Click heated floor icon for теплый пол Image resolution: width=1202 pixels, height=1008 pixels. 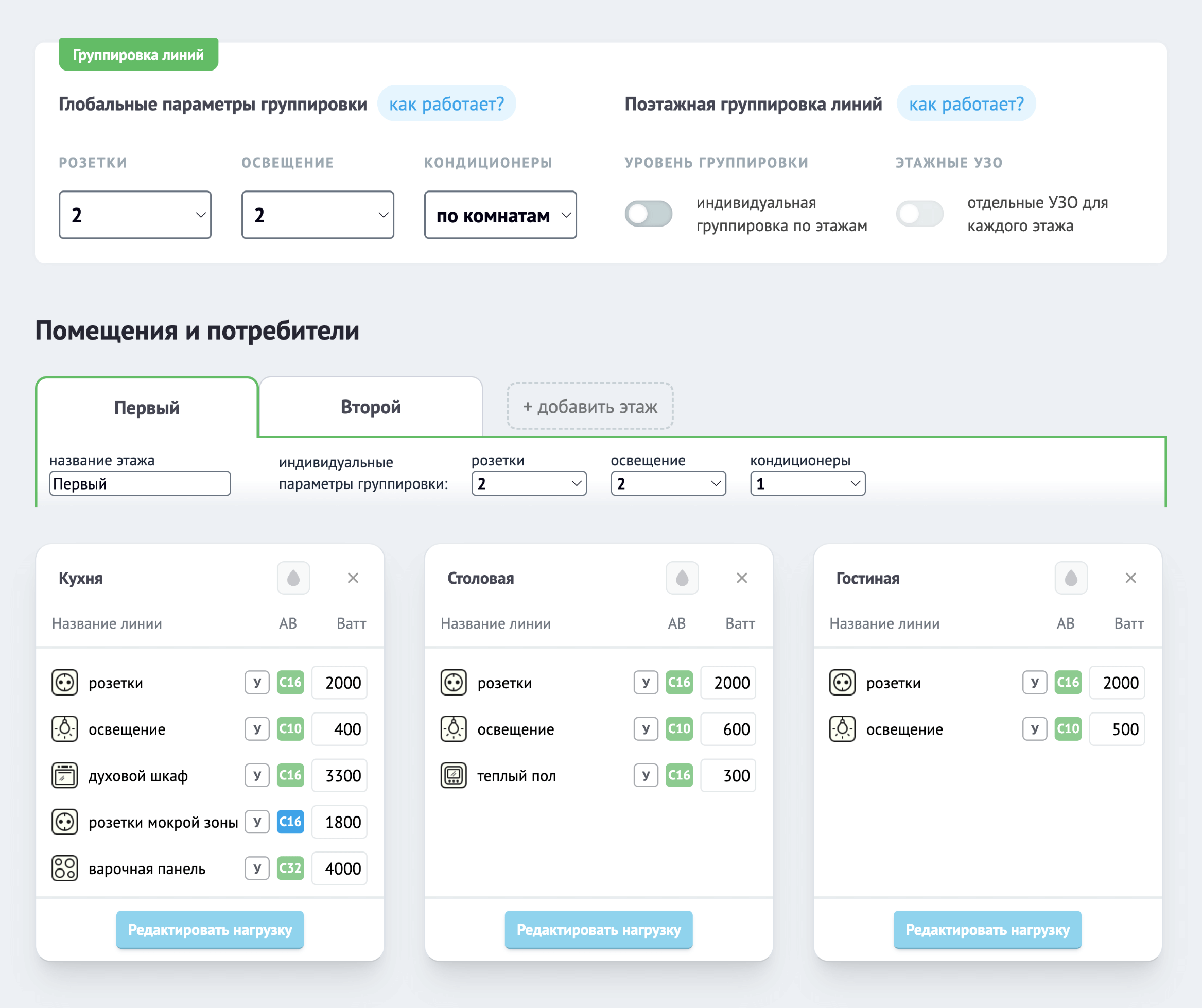[x=454, y=775]
